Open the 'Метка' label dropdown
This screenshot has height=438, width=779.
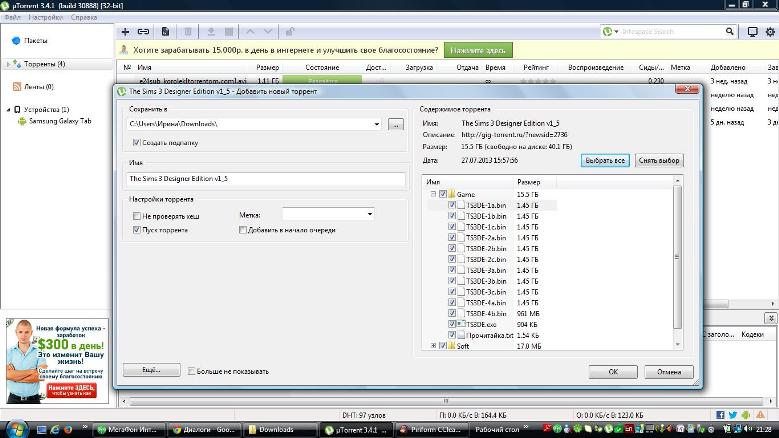coord(369,214)
